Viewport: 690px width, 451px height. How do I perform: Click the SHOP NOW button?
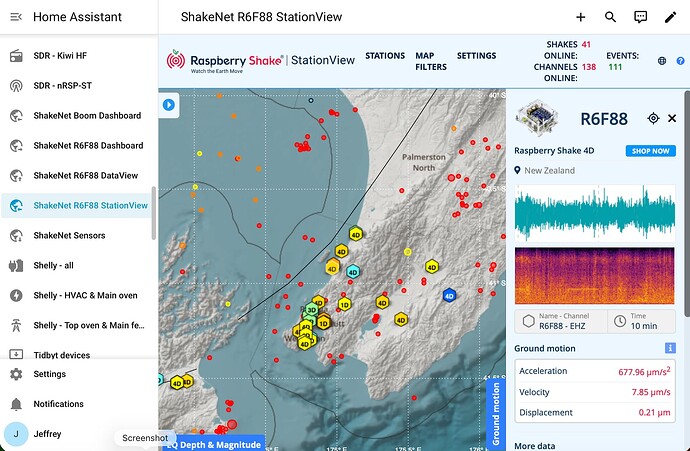(x=650, y=151)
